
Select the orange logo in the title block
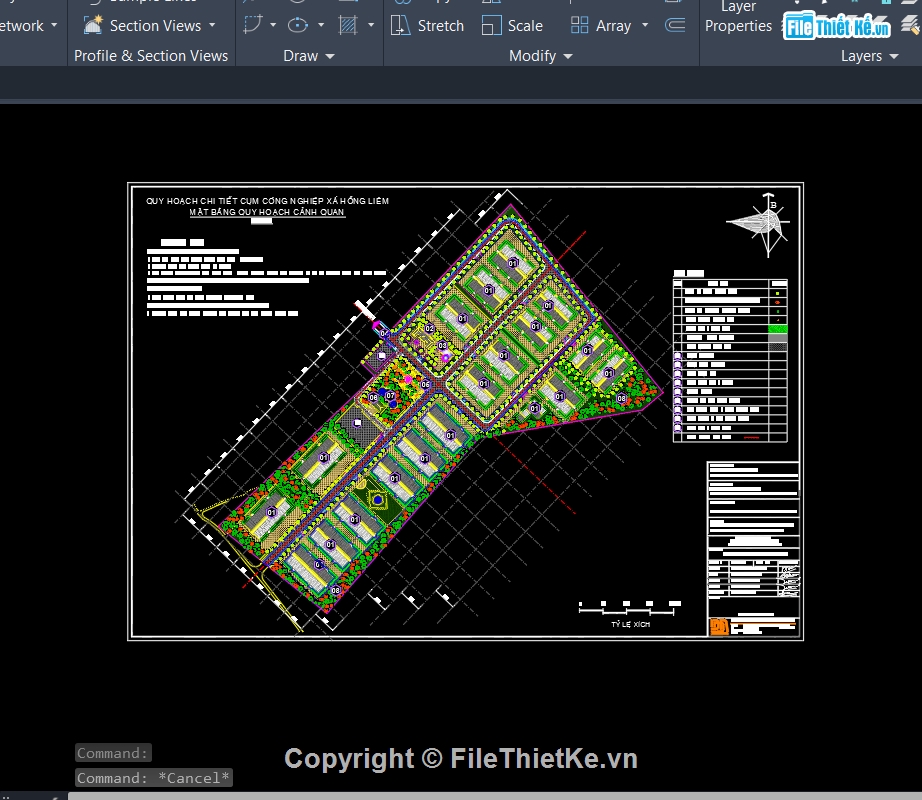tap(720, 627)
